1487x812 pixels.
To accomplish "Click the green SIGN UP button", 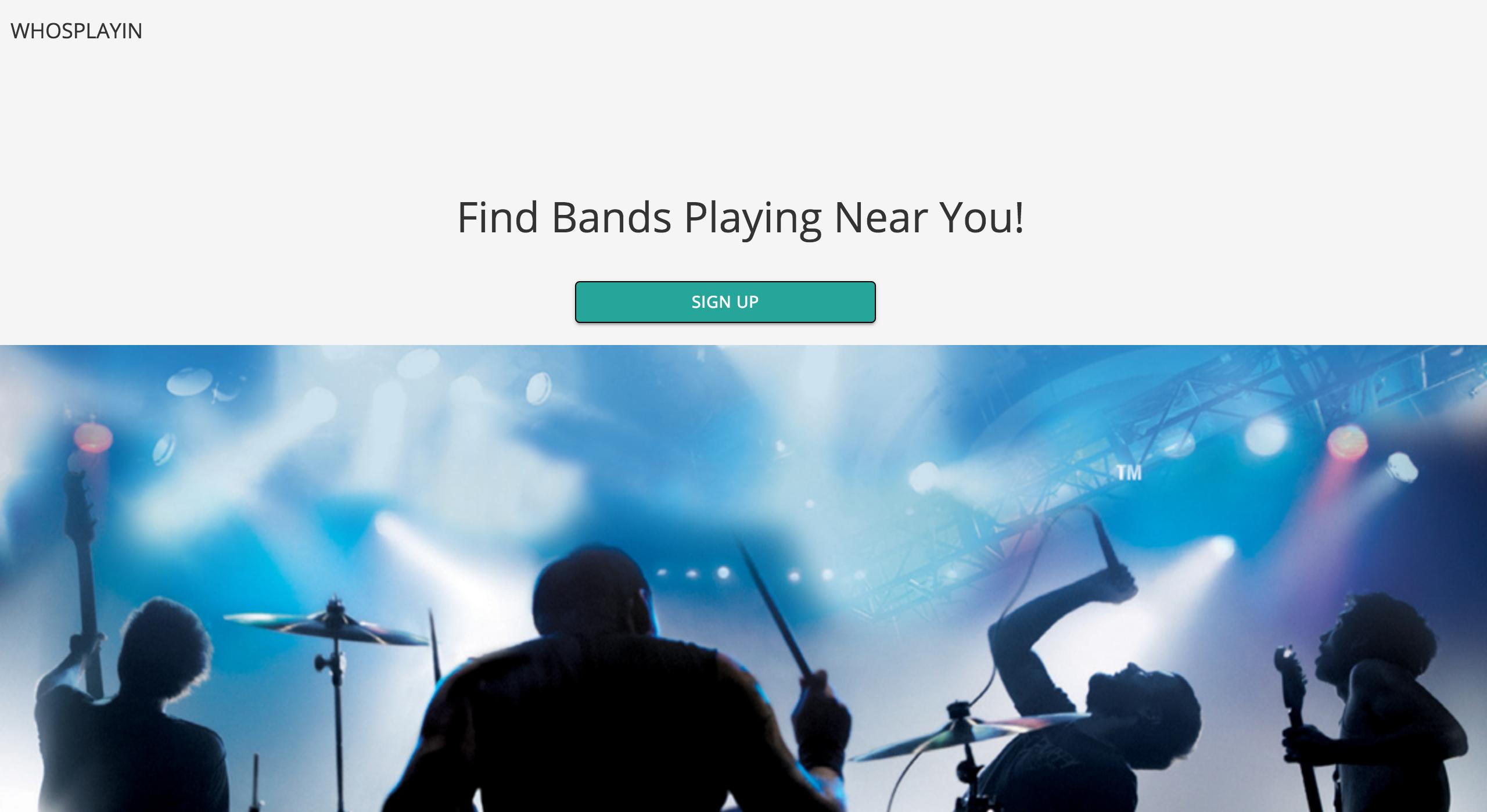I will (x=725, y=302).
